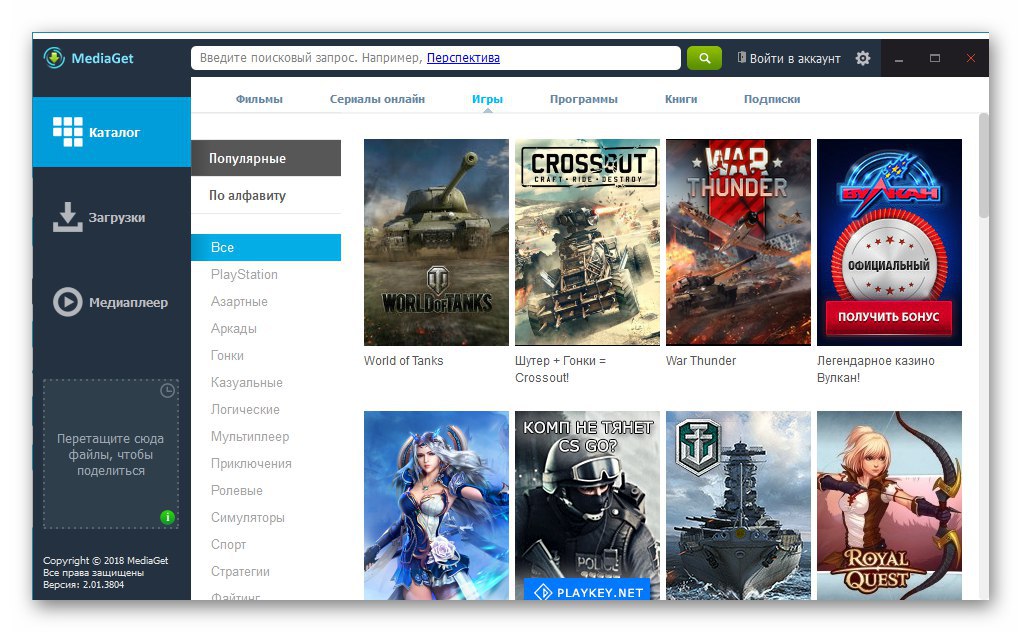The height and width of the screenshot is (632, 1021).
Task: Click the World of Tanks title text
Action: click(x=403, y=361)
